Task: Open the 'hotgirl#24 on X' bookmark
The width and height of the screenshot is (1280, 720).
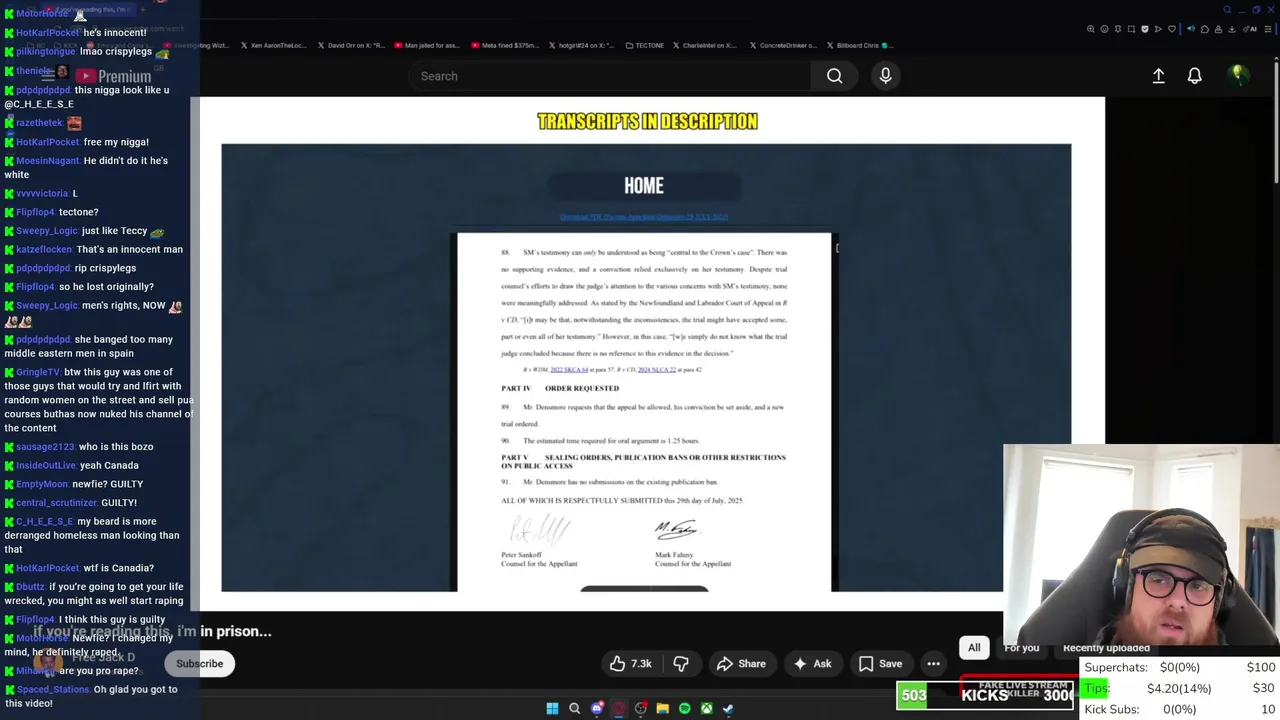Action: pyautogui.click(x=580, y=45)
